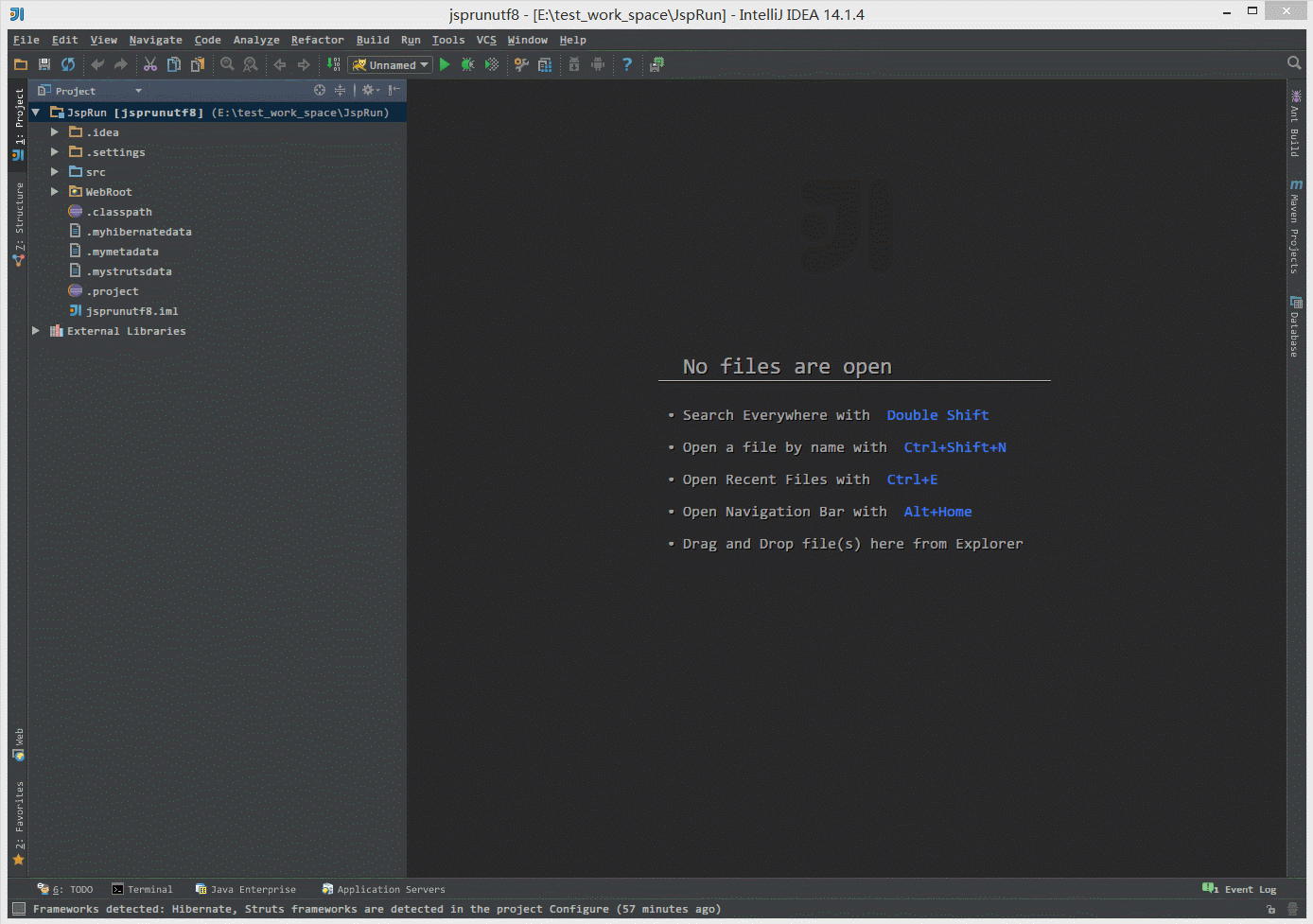The width and height of the screenshot is (1313, 924).
Task: Open Project Structure from the toolbar
Action: click(545, 64)
